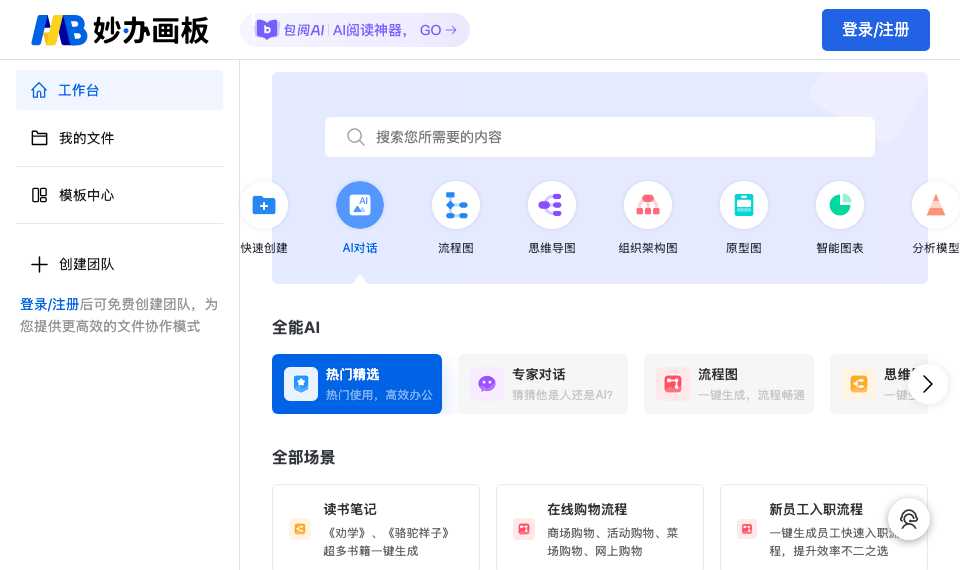
Task: Open the 新员工入职流程 scenario card
Action: pos(824,528)
